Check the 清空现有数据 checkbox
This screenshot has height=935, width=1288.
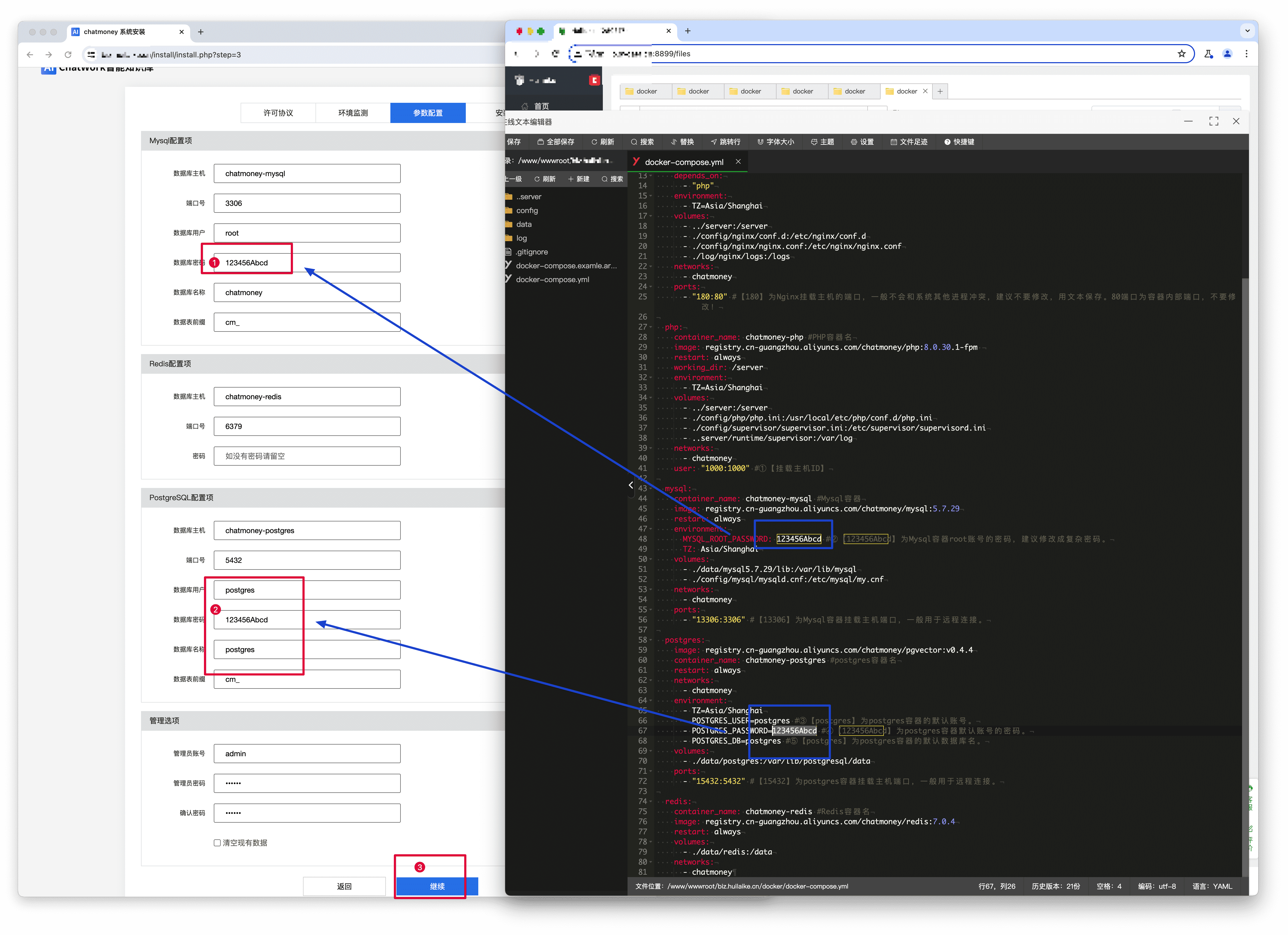[x=217, y=843]
